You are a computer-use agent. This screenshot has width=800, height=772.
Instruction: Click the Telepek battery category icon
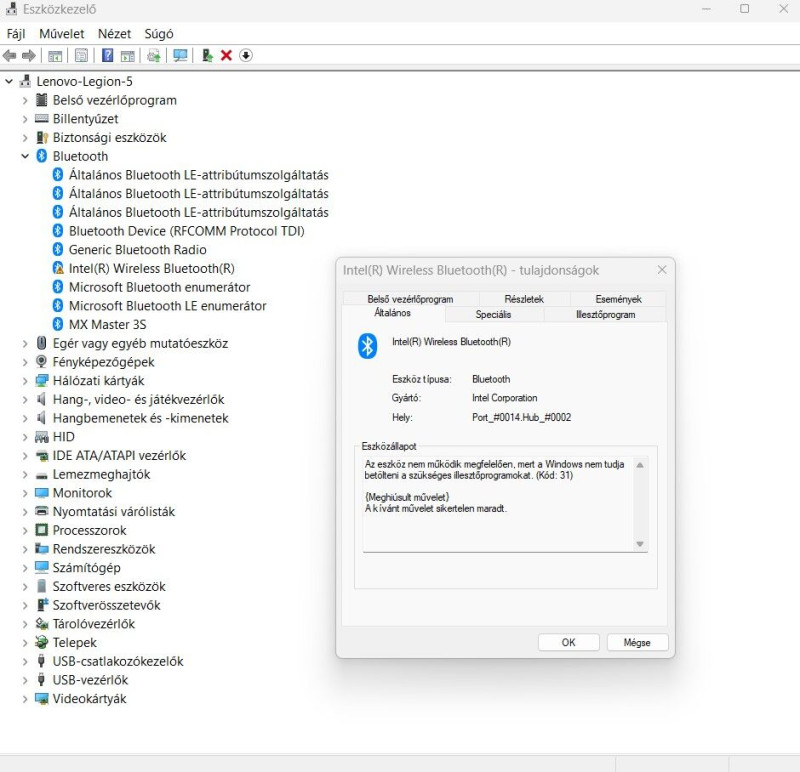point(42,642)
